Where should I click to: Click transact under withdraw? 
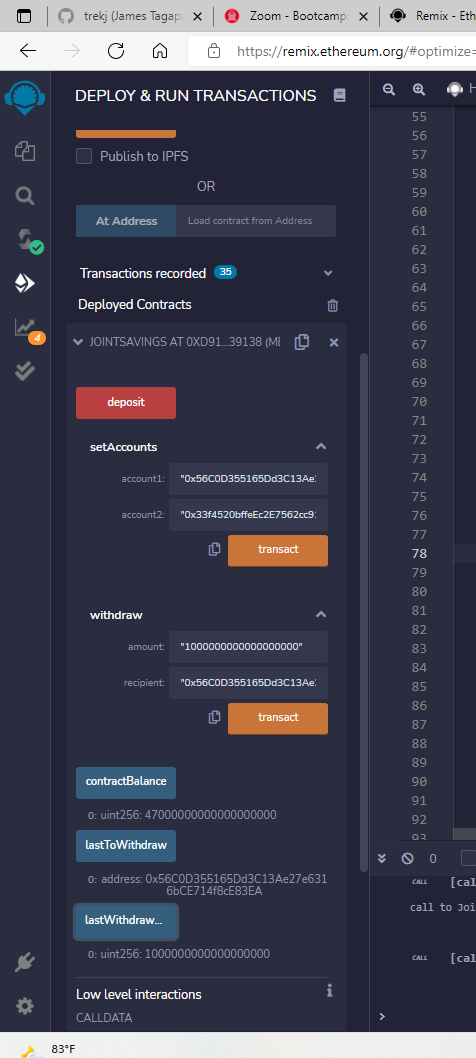[x=278, y=719]
